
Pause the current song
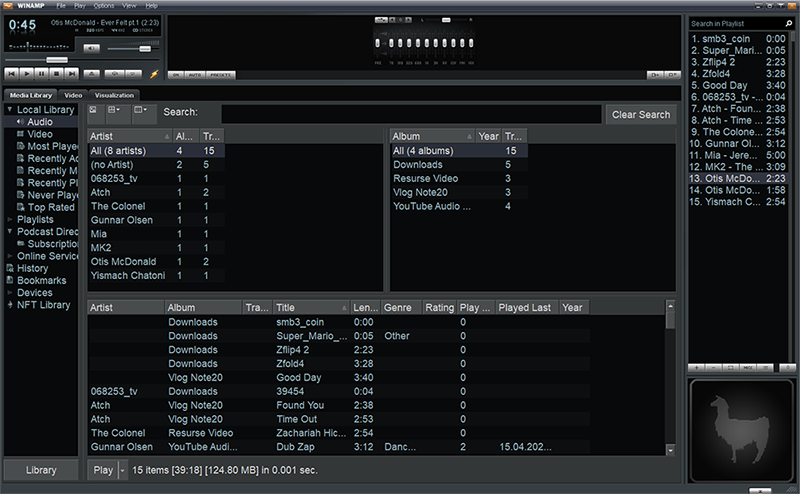(42, 74)
